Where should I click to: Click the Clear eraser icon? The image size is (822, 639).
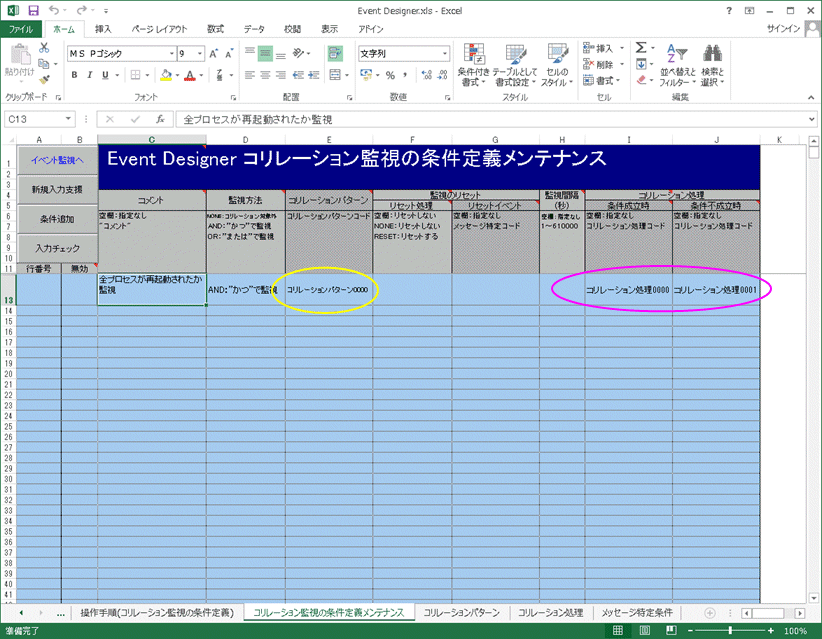pos(641,80)
